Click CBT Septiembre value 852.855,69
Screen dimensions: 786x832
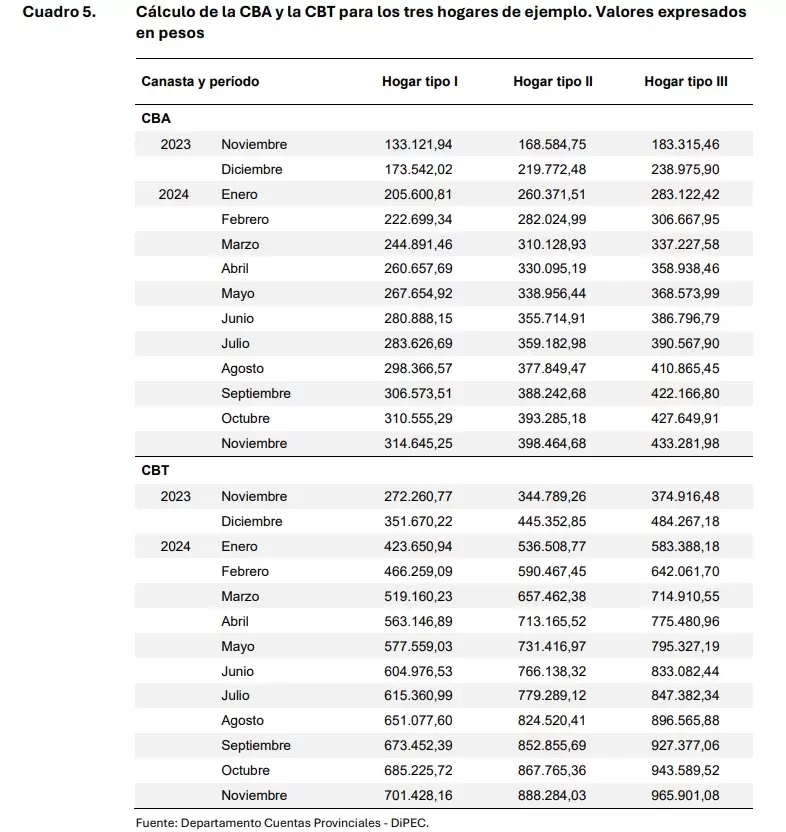[x=552, y=746]
